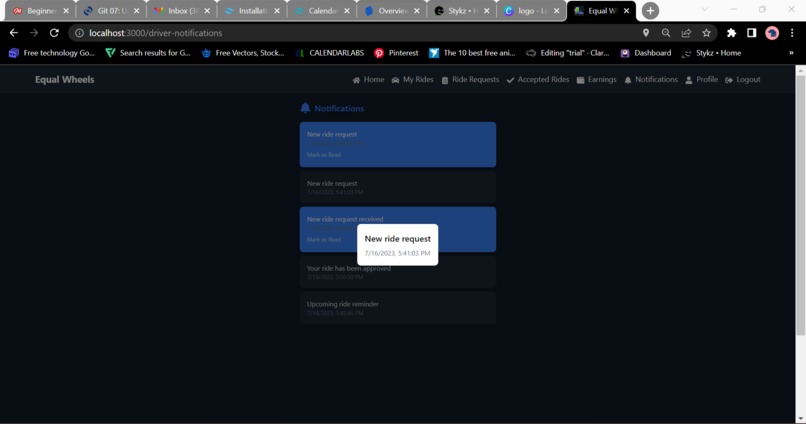Click the location pin icon in address bar
Viewport: 806px width, 424px height.
tap(646, 33)
